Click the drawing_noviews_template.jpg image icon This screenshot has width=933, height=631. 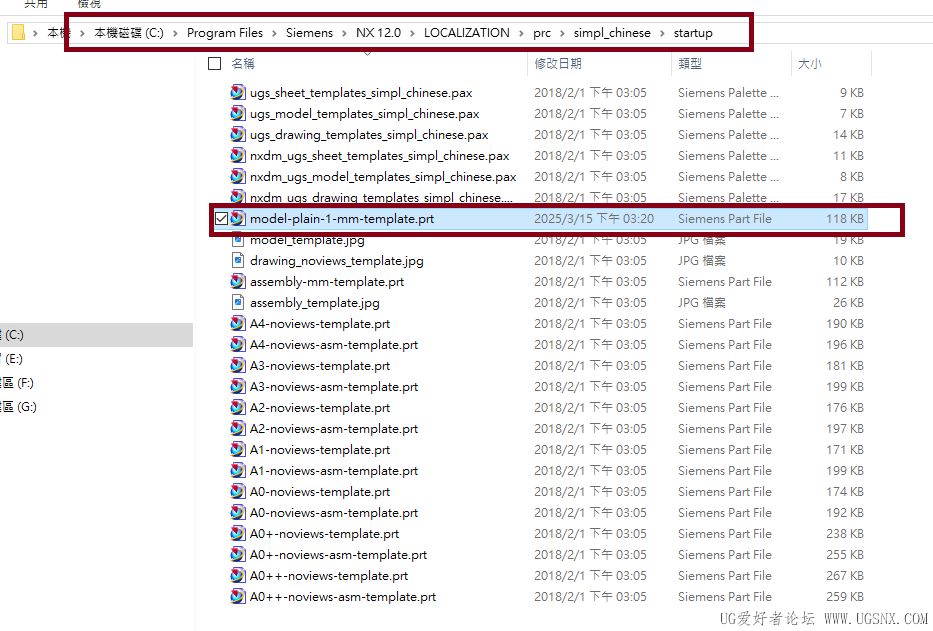tap(237, 260)
